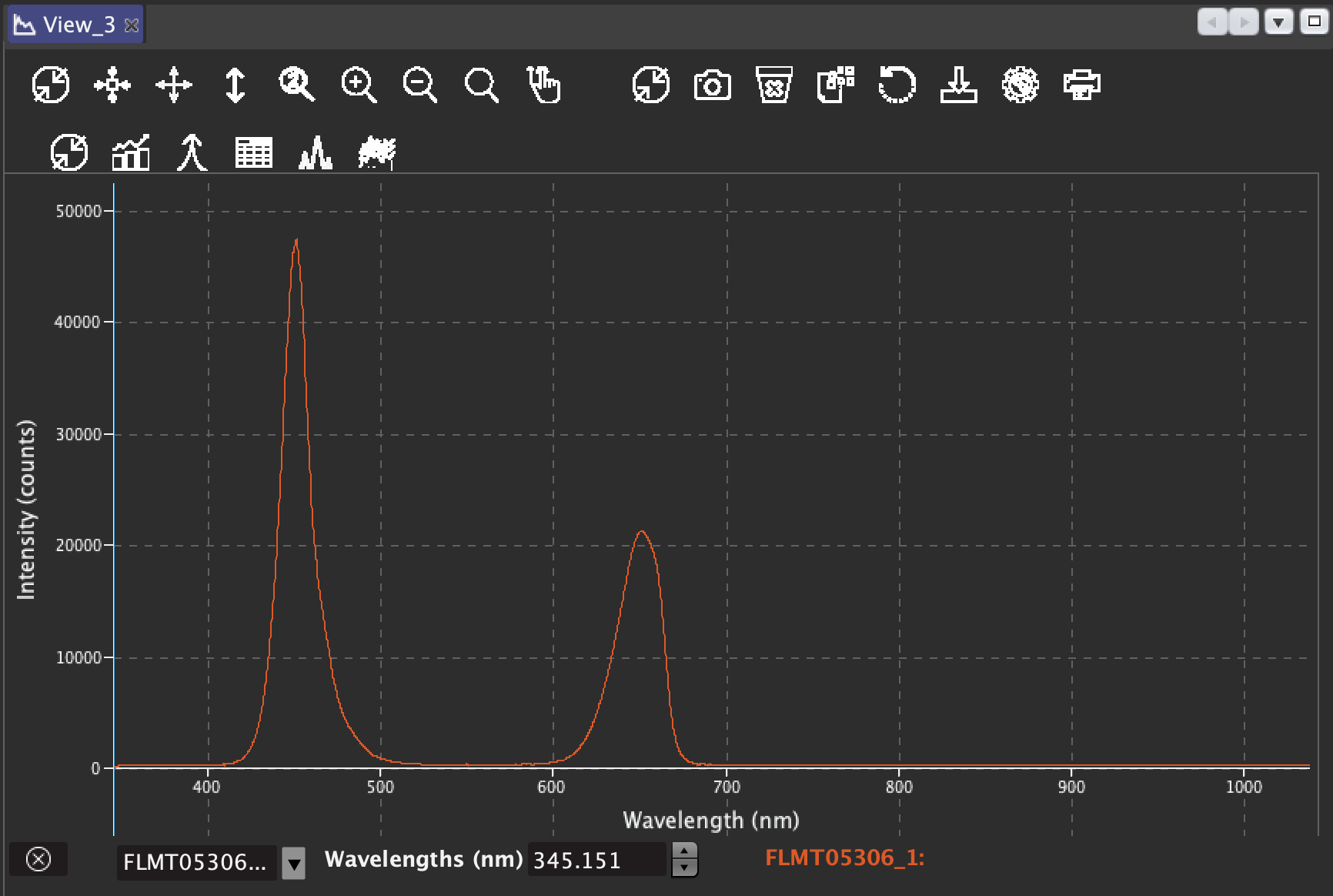The height and width of the screenshot is (896, 1333).
Task: Click the camera snapshot icon
Action: (712, 85)
